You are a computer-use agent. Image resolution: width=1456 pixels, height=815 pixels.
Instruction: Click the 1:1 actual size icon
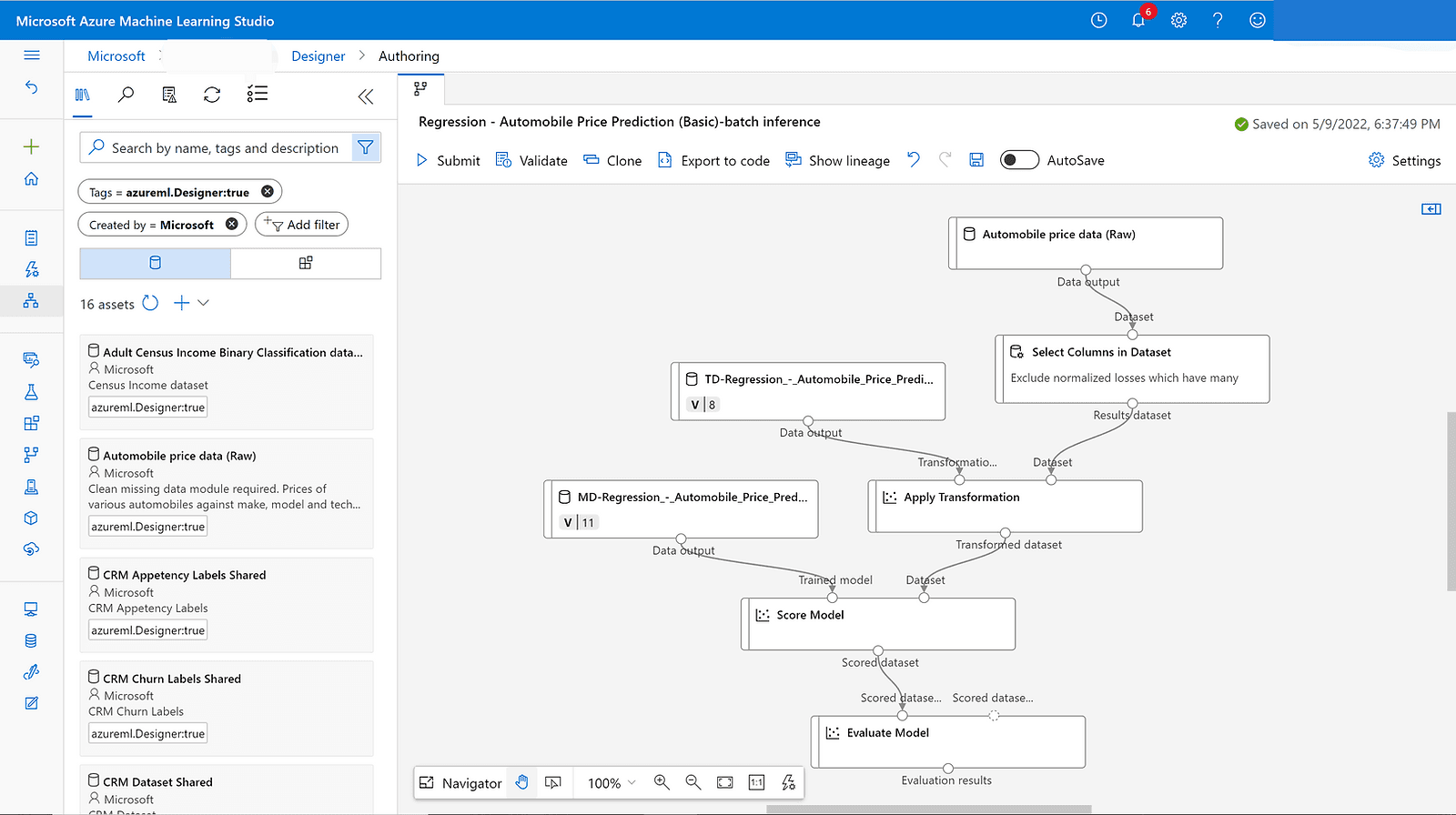click(x=756, y=782)
